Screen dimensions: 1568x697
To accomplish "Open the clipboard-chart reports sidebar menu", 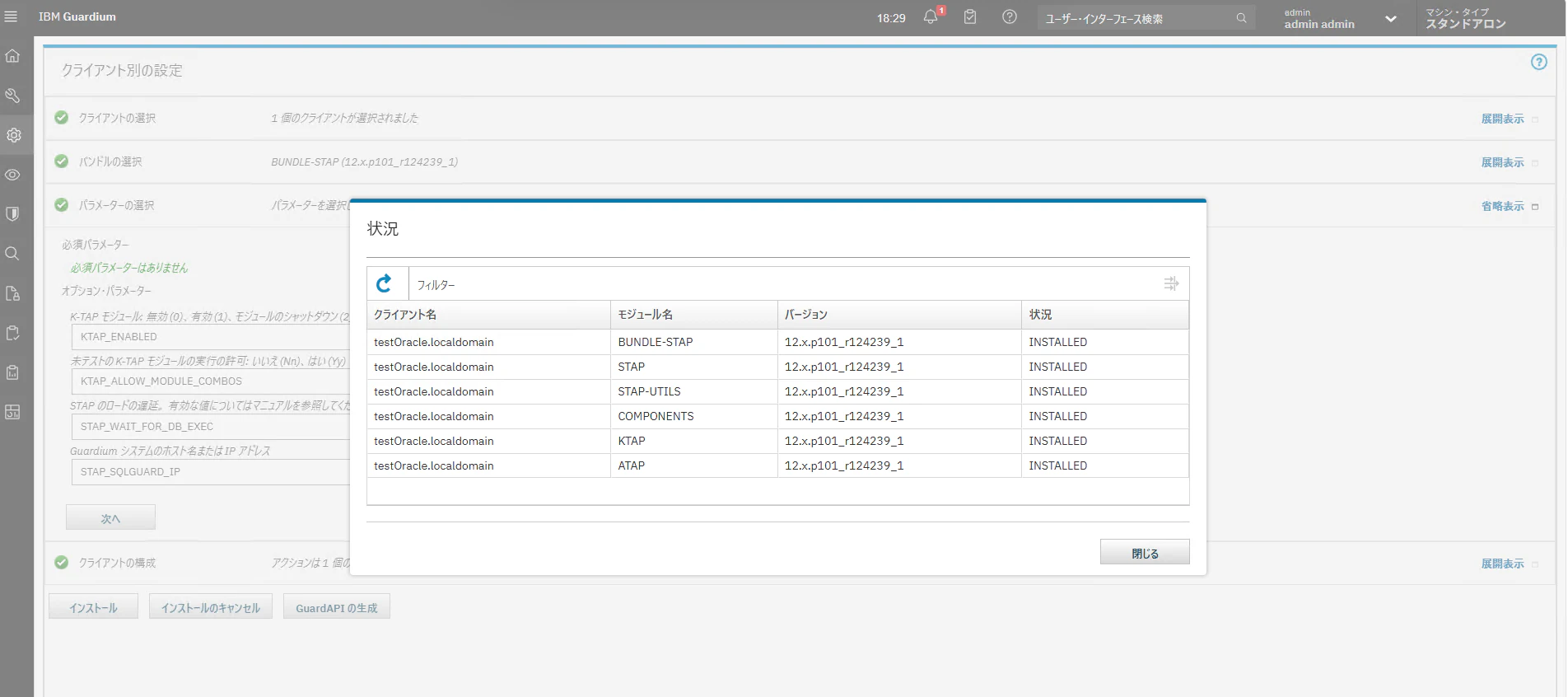I will 12,372.
